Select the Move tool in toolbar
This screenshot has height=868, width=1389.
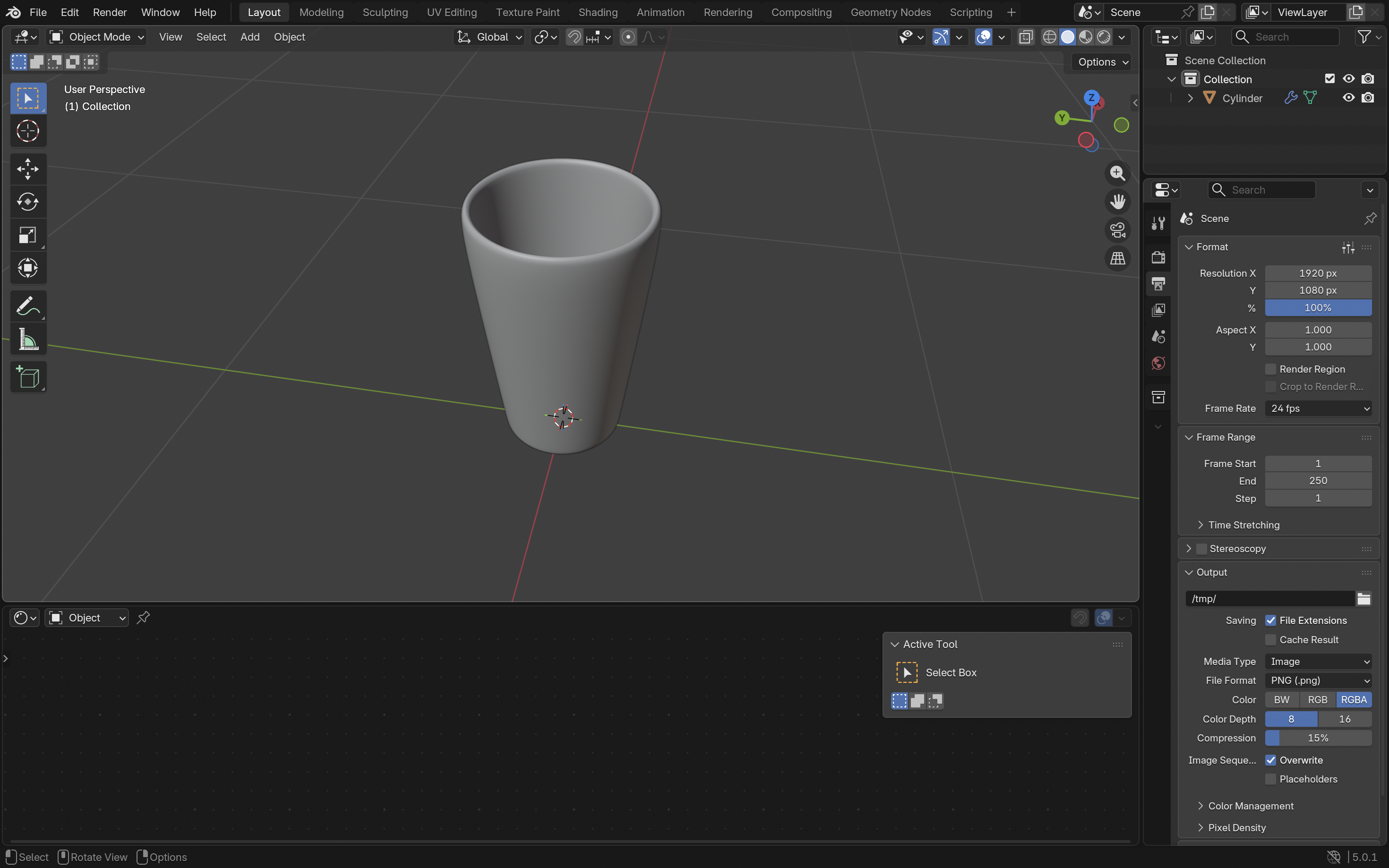tap(27, 169)
